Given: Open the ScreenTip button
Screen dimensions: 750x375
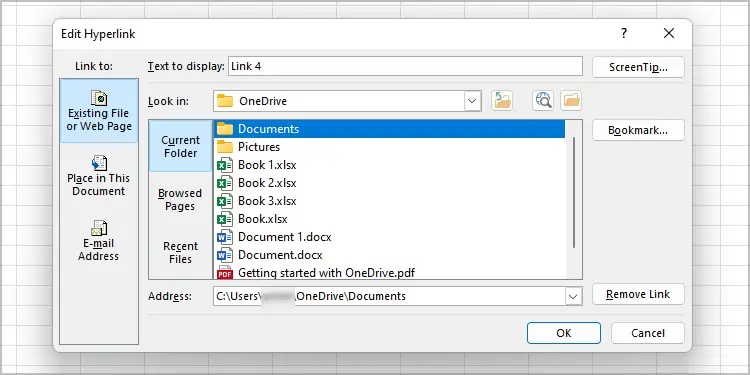Looking at the screenshot, I should (638, 67).
